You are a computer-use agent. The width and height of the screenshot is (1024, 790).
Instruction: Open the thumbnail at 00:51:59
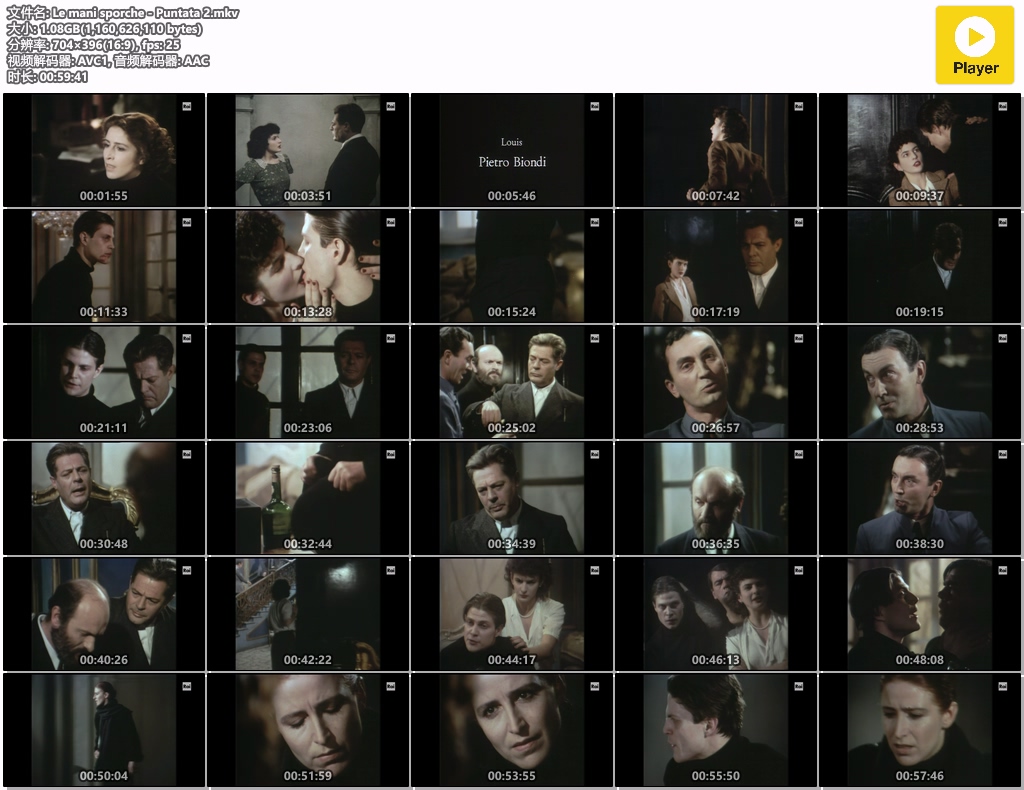(x=308, y=730)
